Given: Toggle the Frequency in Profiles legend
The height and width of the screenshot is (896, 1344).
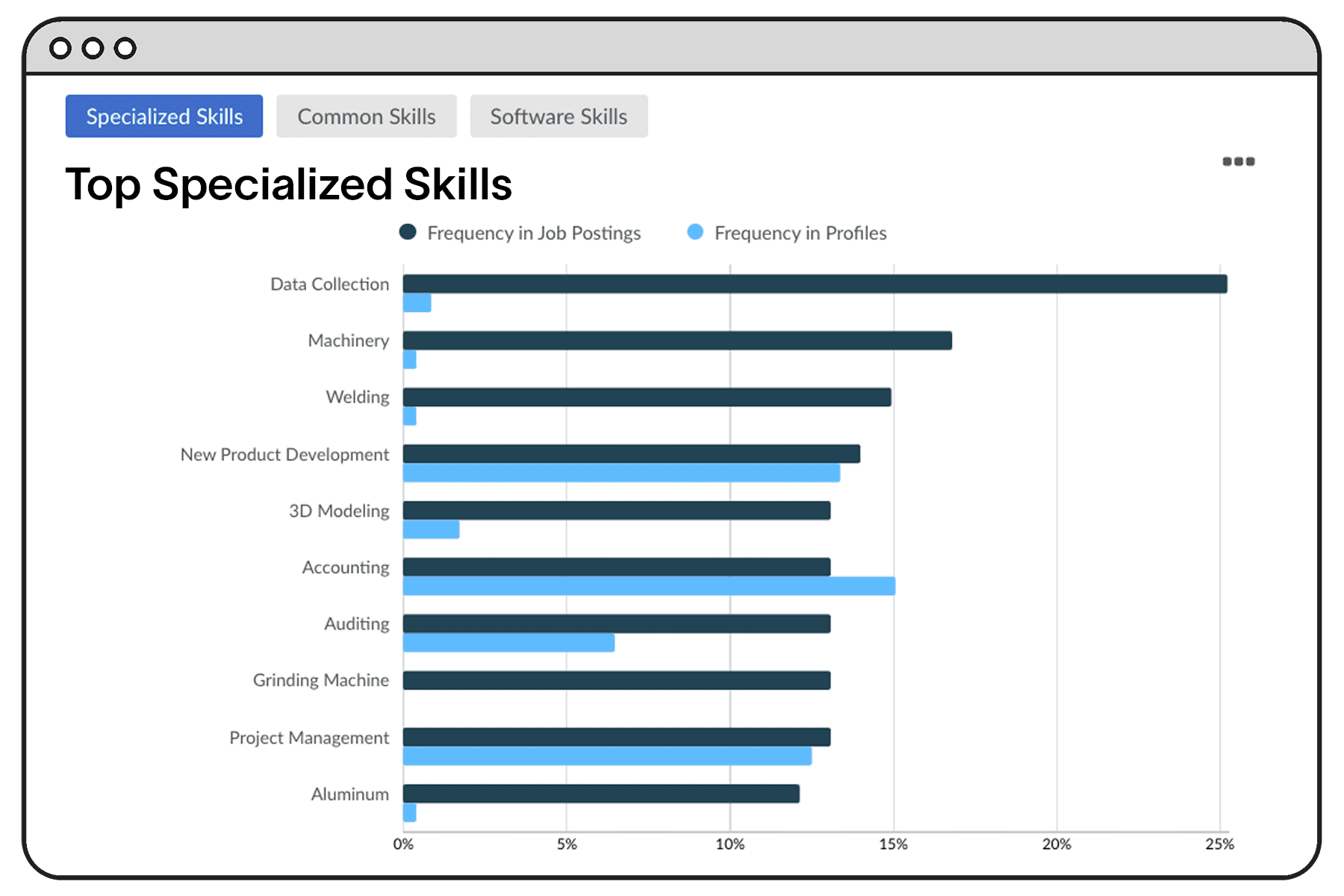Looking at the screenshot, I should 787,233.
